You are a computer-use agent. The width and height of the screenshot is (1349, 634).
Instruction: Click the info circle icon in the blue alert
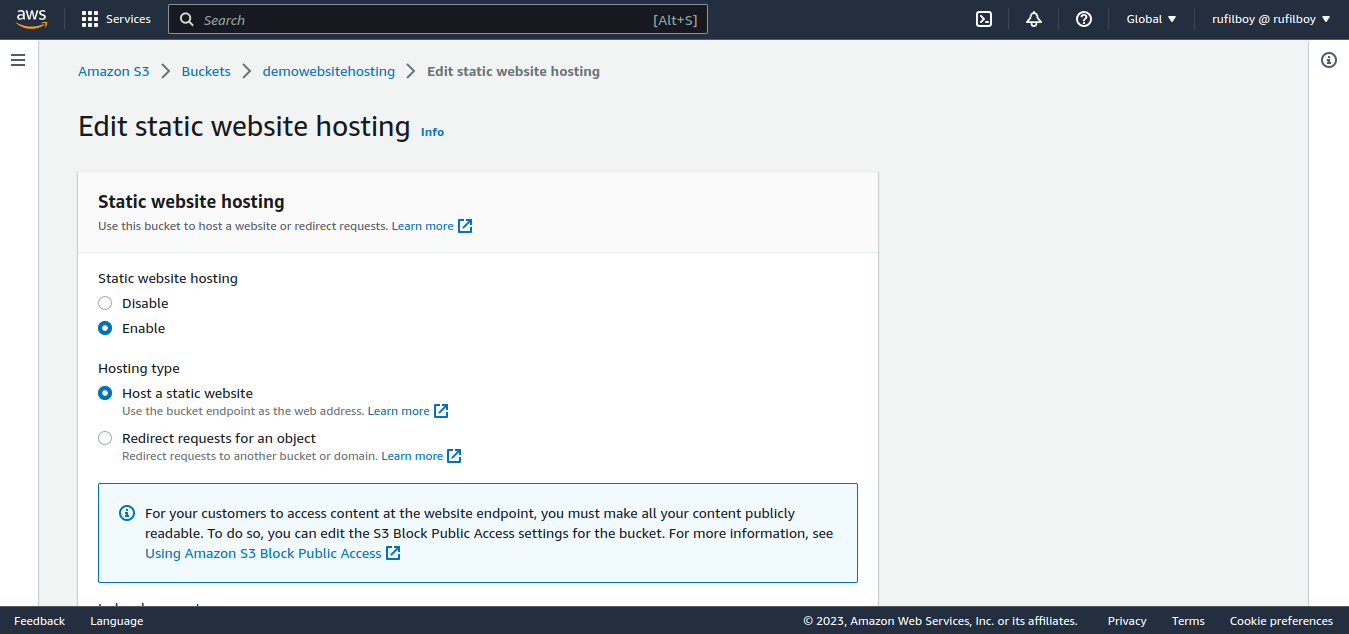tap(127, 513)
